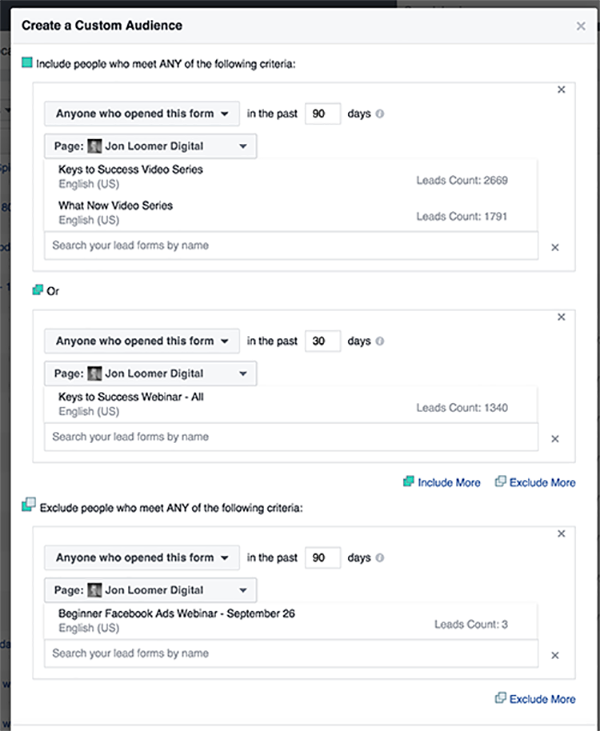Open 'Anyone who opened this form' dropdown in exclude block
Screen dimensions: 600x731
point(142,558)
